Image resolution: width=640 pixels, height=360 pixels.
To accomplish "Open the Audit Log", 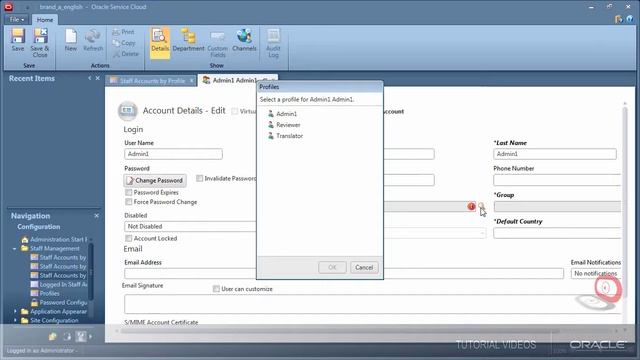I will pyautogui.click(x=273, y=43).
